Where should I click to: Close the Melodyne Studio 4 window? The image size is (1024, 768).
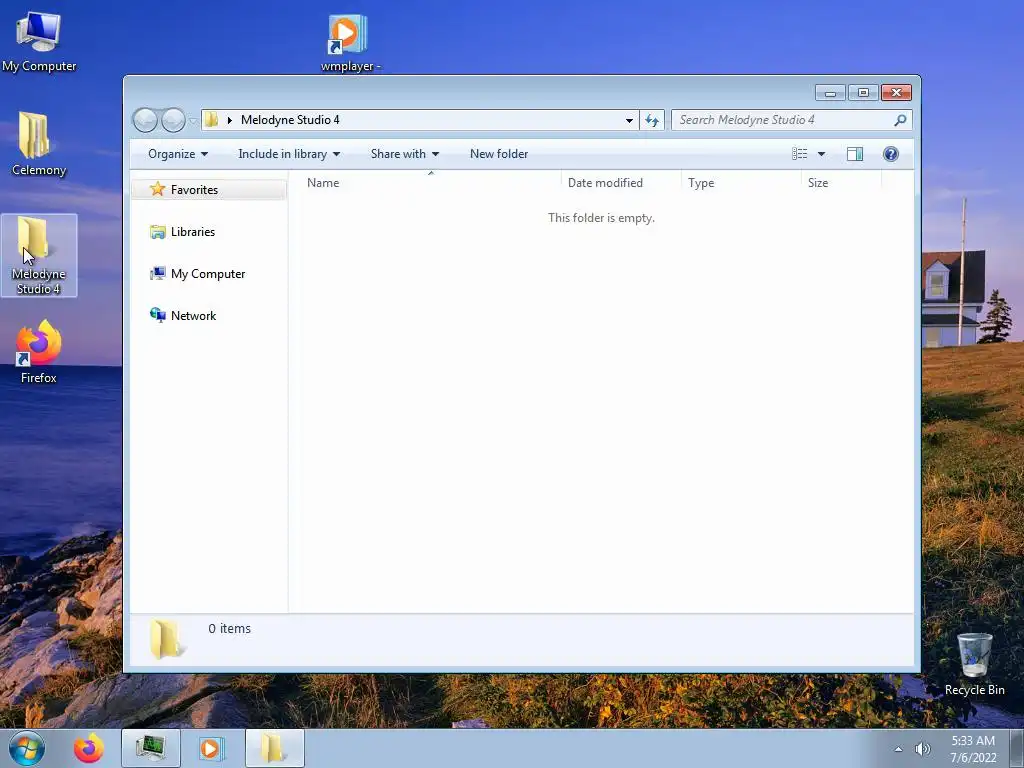pos(896,93)
